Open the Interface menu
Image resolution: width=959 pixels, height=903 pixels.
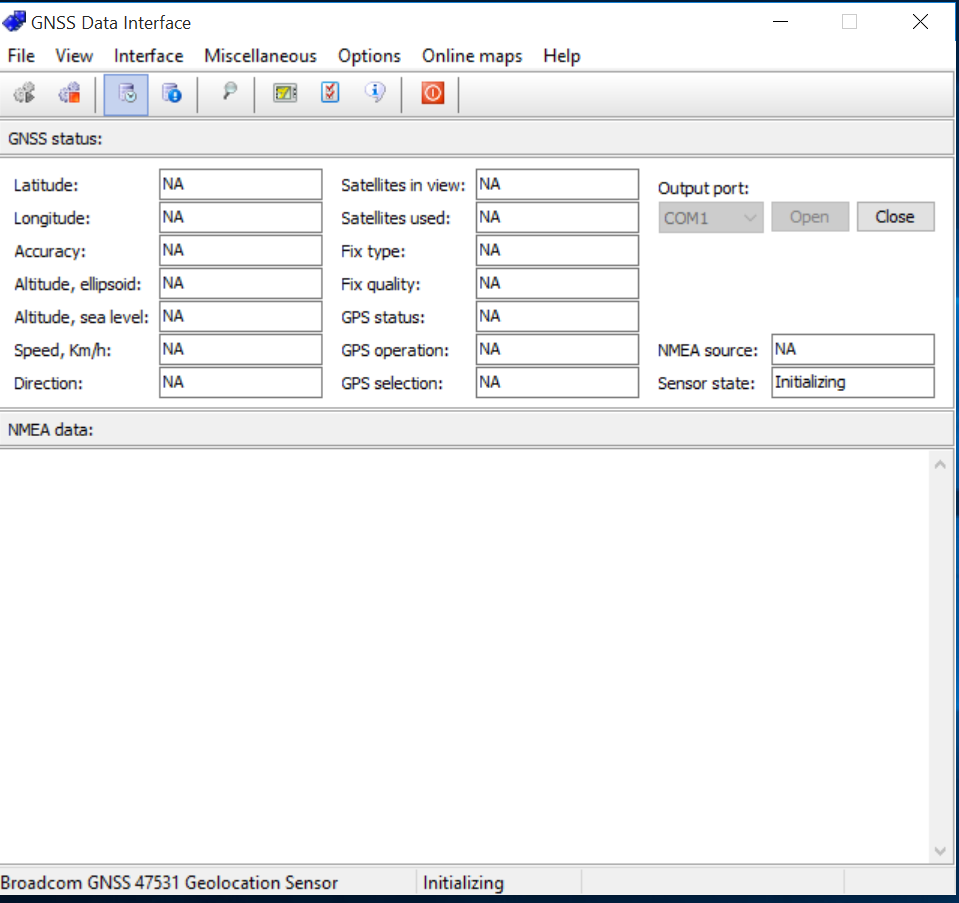click(x=149, y=56)
